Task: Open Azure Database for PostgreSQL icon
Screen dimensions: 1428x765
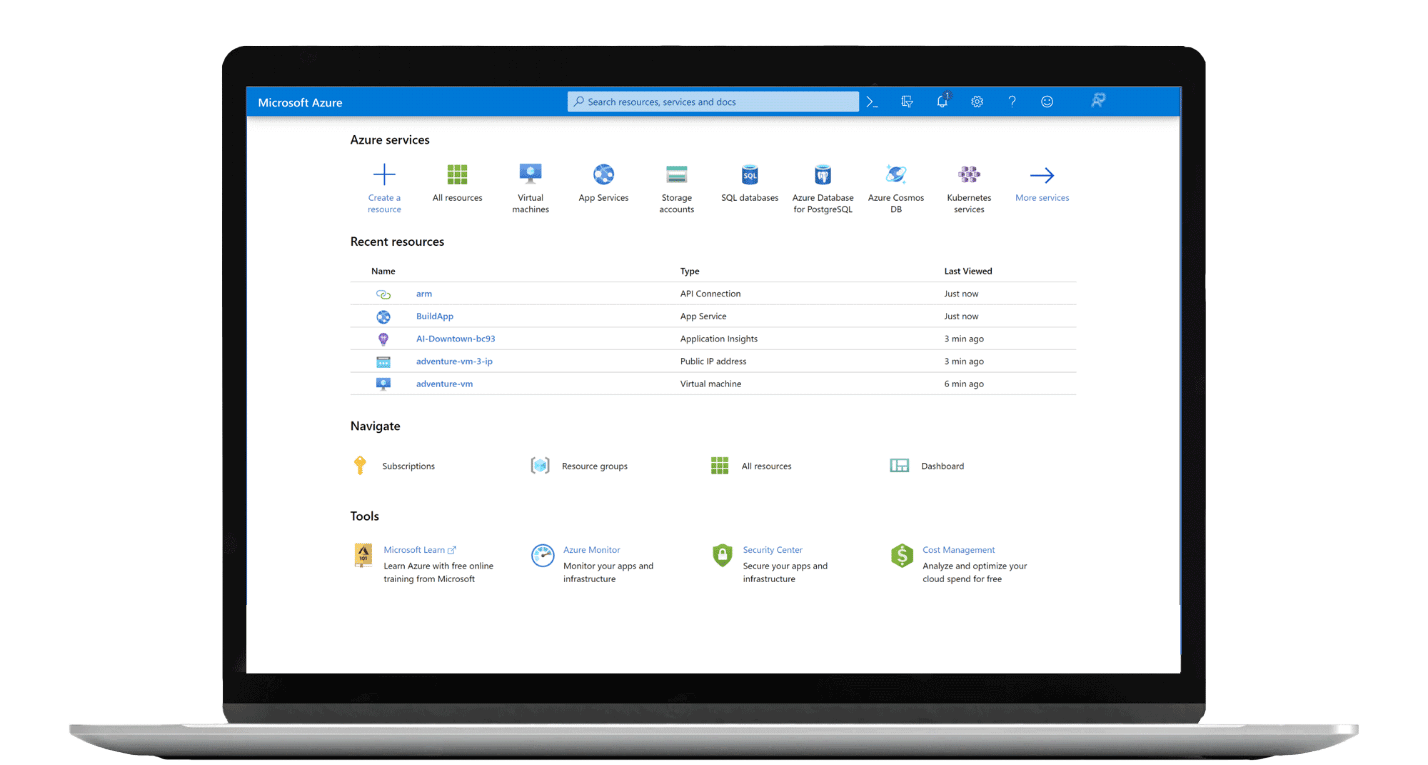Action: pos(823,175)
